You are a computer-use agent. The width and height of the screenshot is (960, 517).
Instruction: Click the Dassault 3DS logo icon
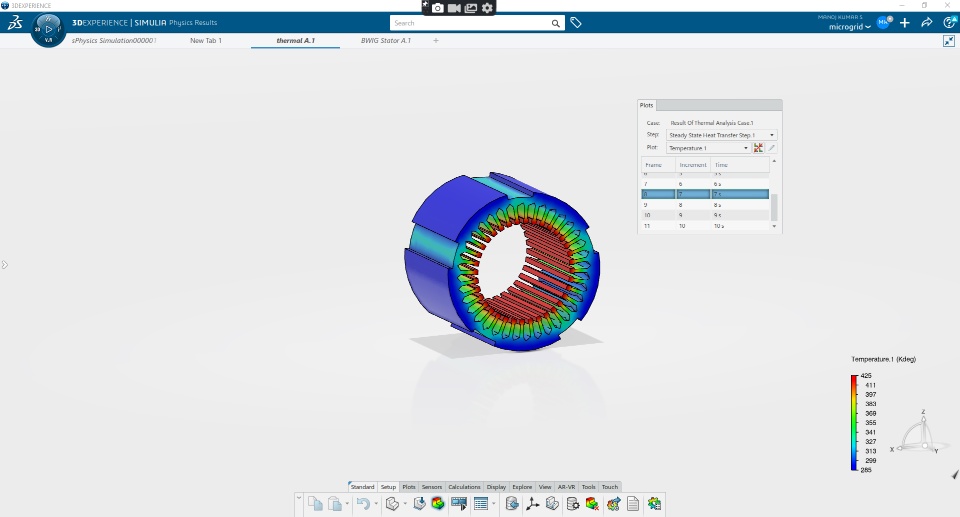click(x=15, y=23)
